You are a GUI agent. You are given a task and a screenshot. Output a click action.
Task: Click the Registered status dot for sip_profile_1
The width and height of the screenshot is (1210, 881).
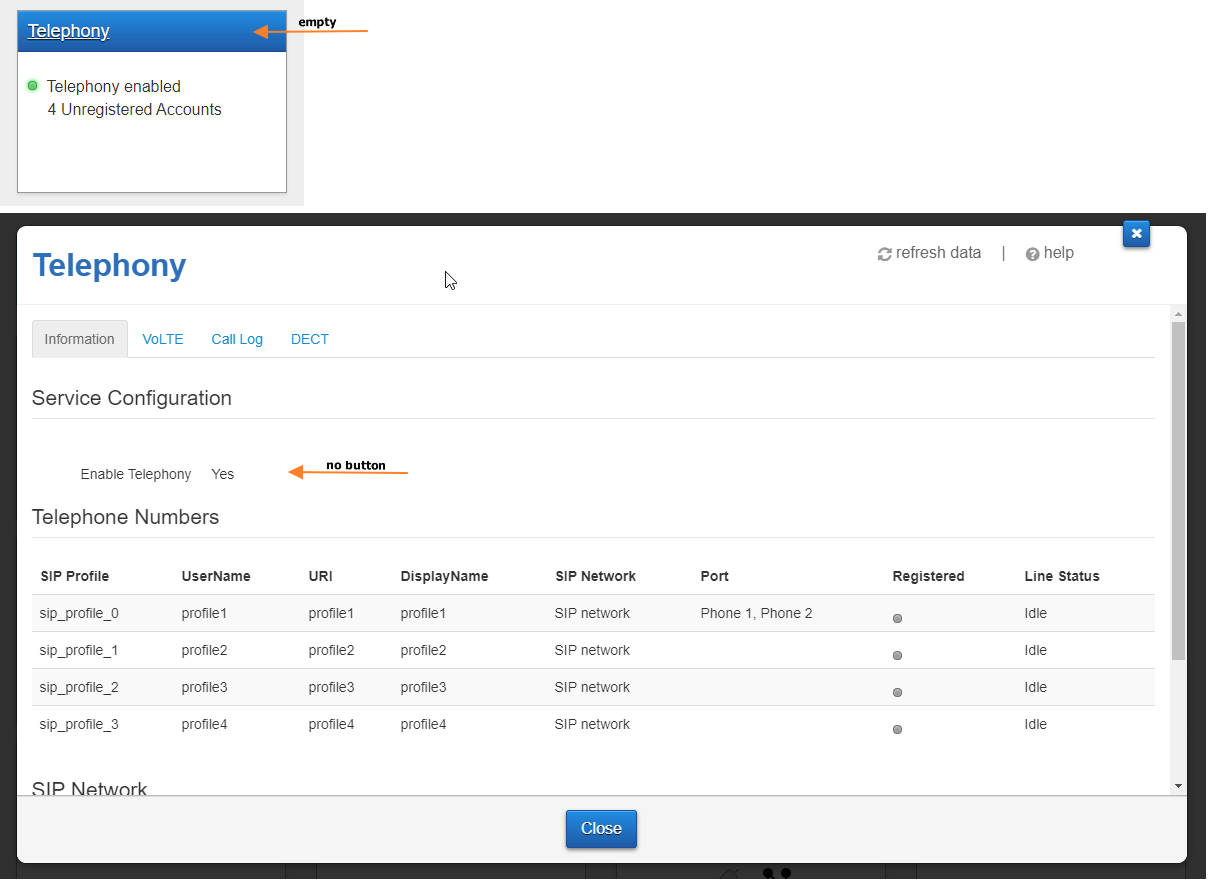pyautogui.click(x=897, y=656)
